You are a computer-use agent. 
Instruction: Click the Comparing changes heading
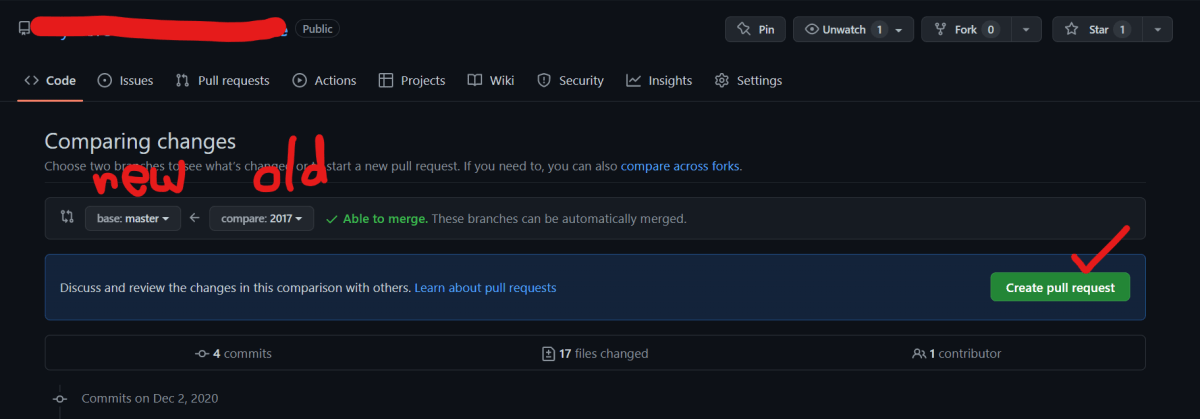point(140,141)
